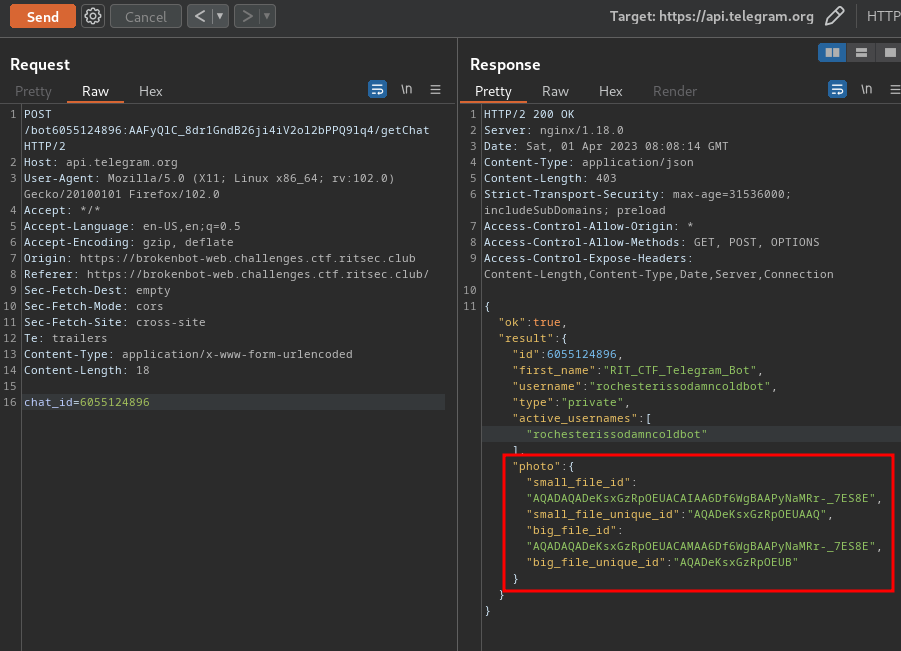901x651 pixels.
Task: Click the response Date header line
Action: [x=606, y=146]
